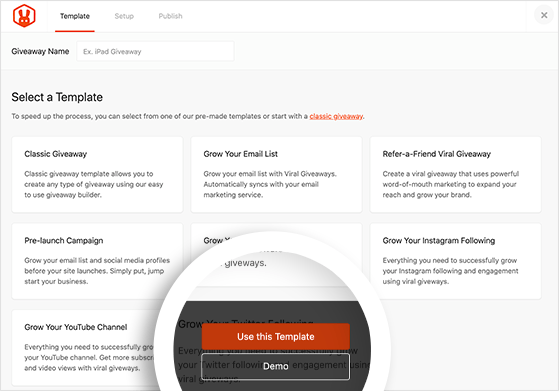
Task: Click the Select a Template heading
Action: point(57,97)
